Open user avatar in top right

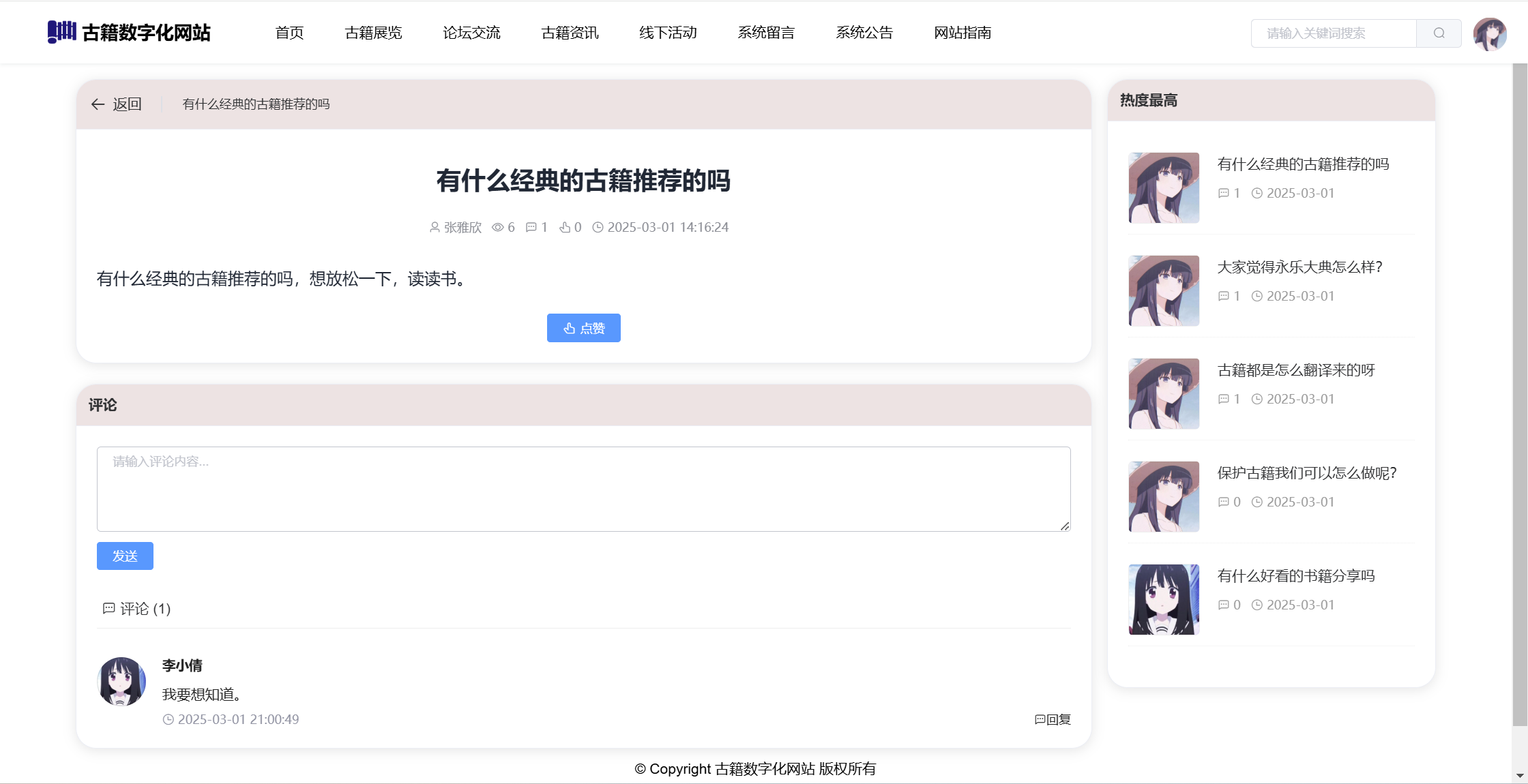click(1489, 34)
